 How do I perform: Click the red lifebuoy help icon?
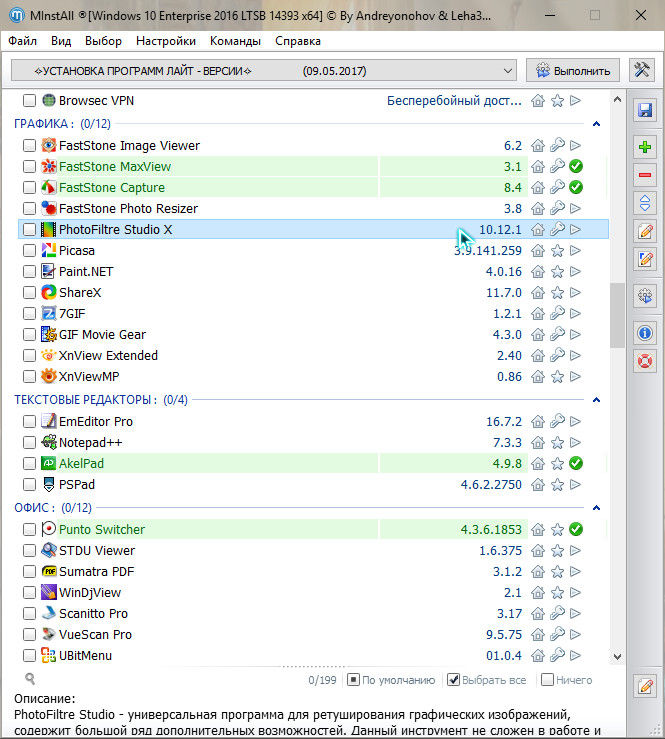click(x=645, y=361)
